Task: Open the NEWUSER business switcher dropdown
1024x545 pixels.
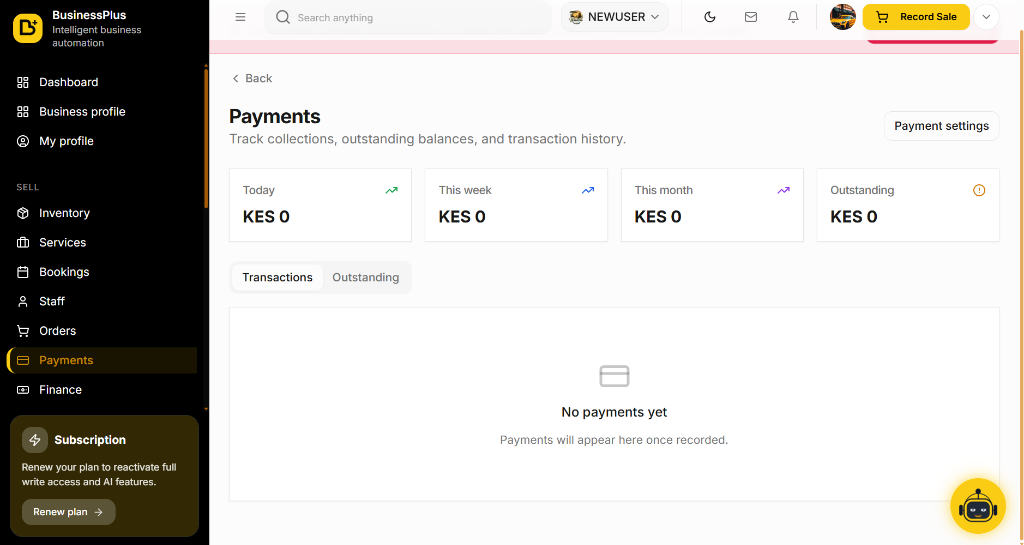Action: click(x=615, y=17)
